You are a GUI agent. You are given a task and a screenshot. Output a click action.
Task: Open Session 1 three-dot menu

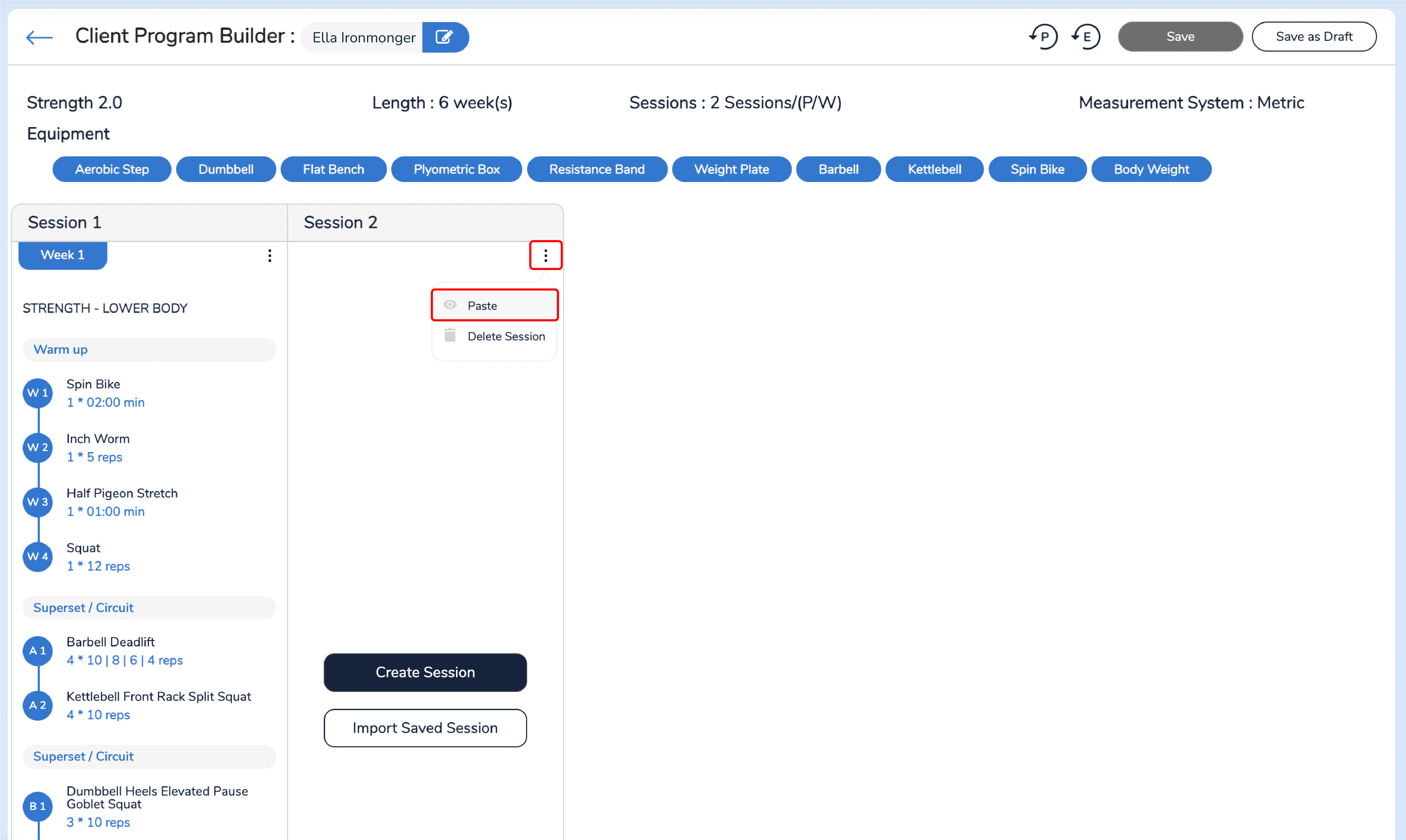click(x=270, y=256)
